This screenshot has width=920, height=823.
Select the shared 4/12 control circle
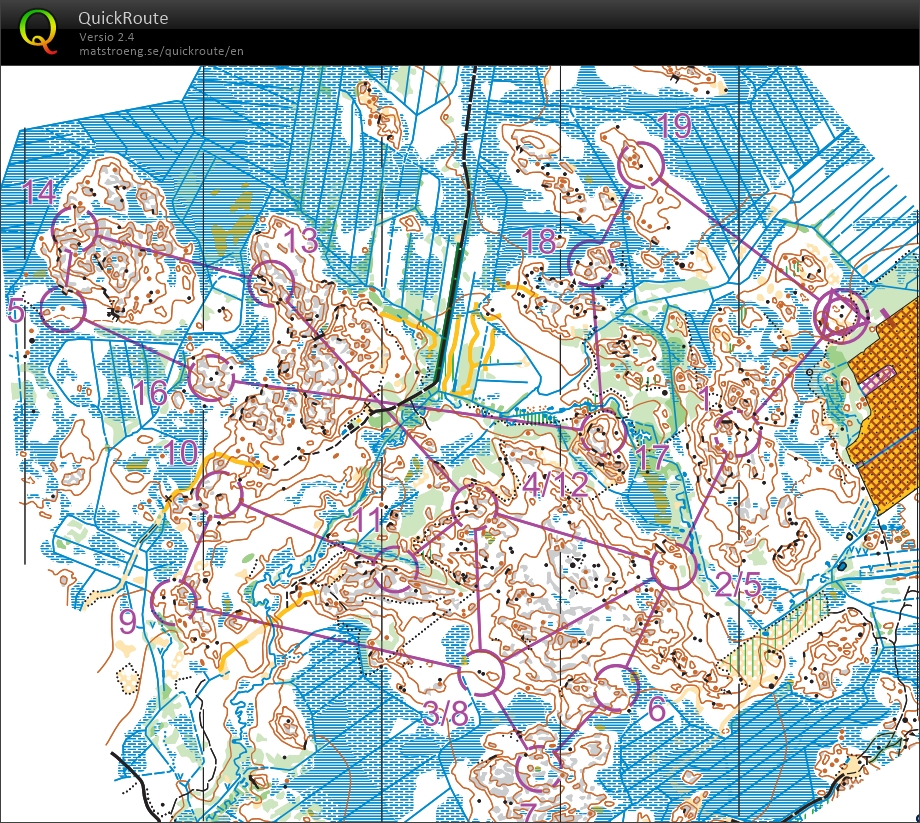475,506
